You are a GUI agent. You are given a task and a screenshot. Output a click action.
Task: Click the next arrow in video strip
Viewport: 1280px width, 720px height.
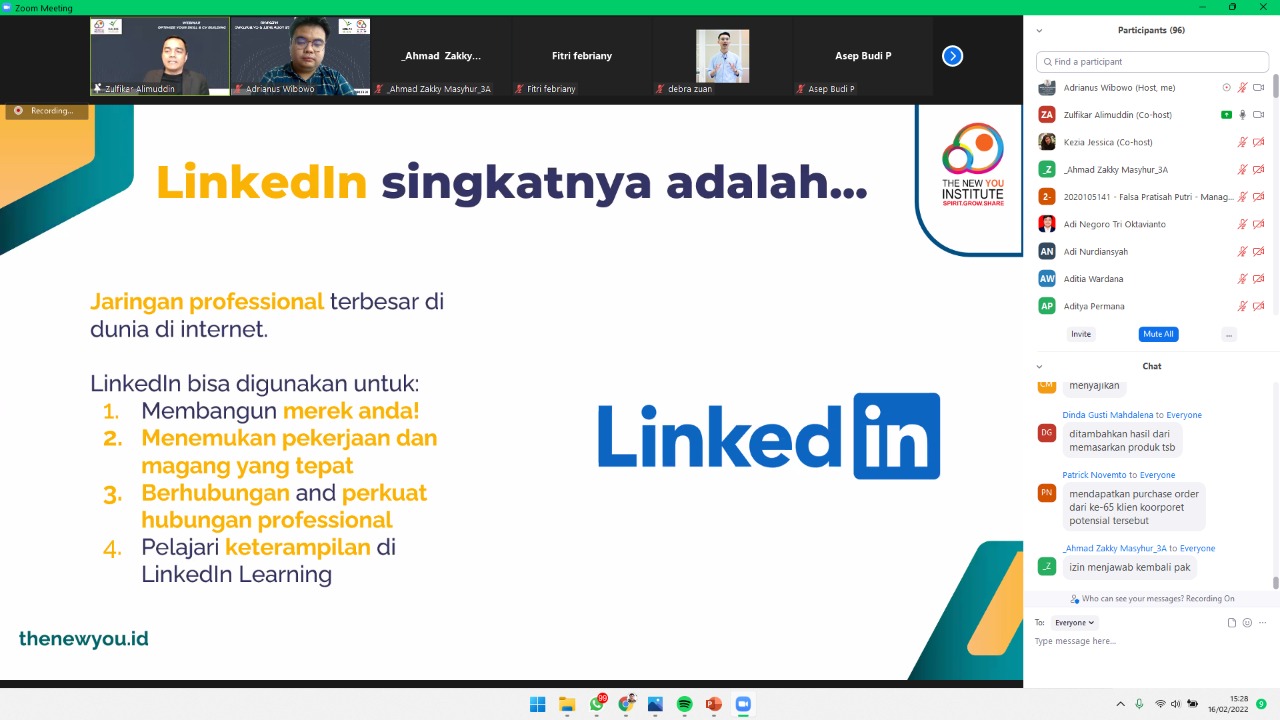(952, 56)
